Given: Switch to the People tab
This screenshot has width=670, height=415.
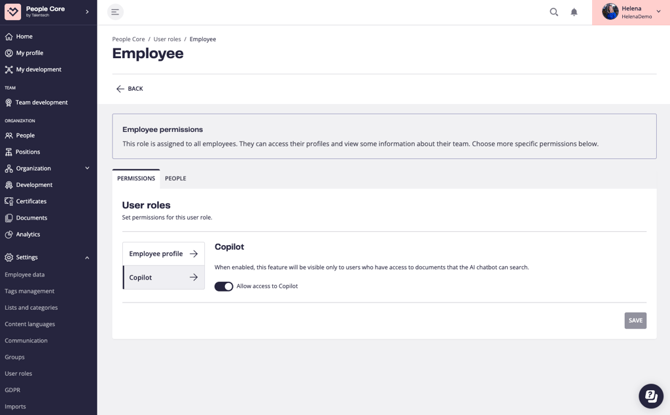Looking at the screenshot, I should (x=175, y=178).
